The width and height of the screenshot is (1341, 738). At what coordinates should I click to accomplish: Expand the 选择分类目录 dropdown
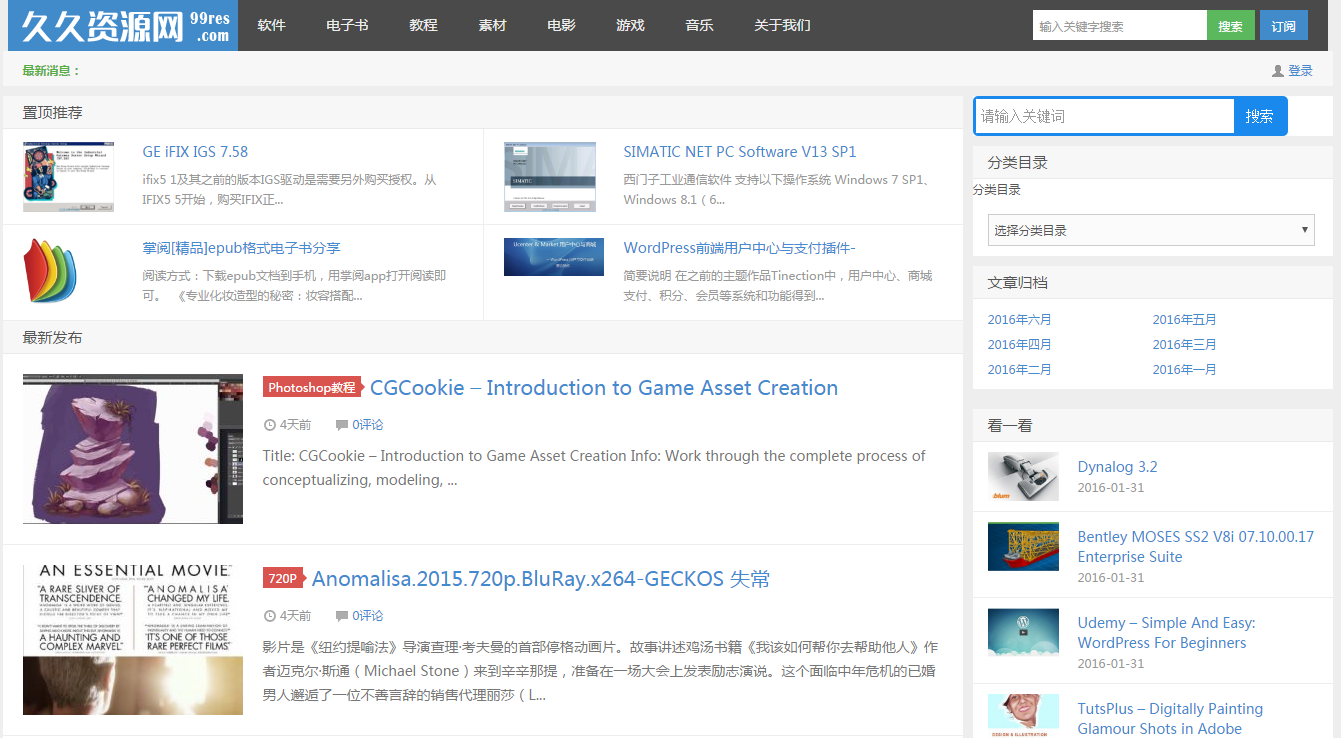tap(1150, 230)
